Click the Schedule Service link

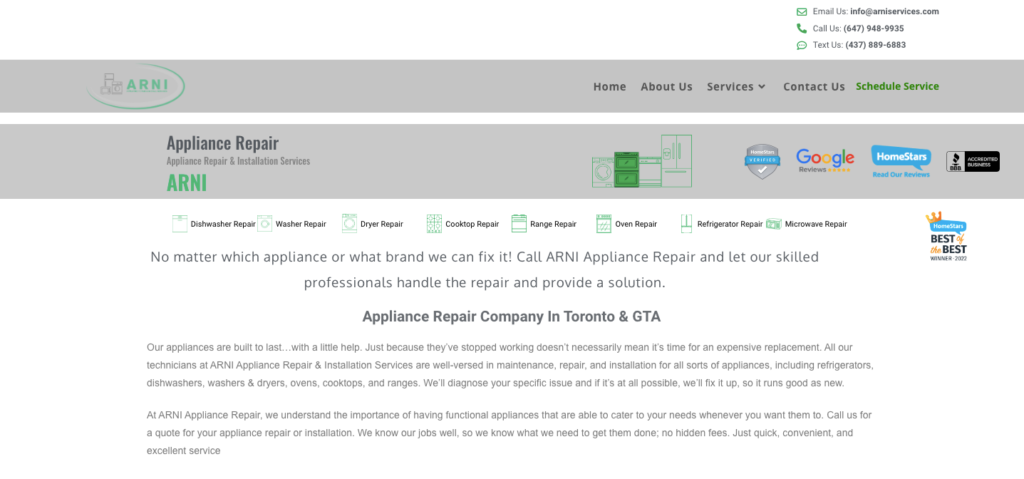pyautogui.click(x=897, y=86)
